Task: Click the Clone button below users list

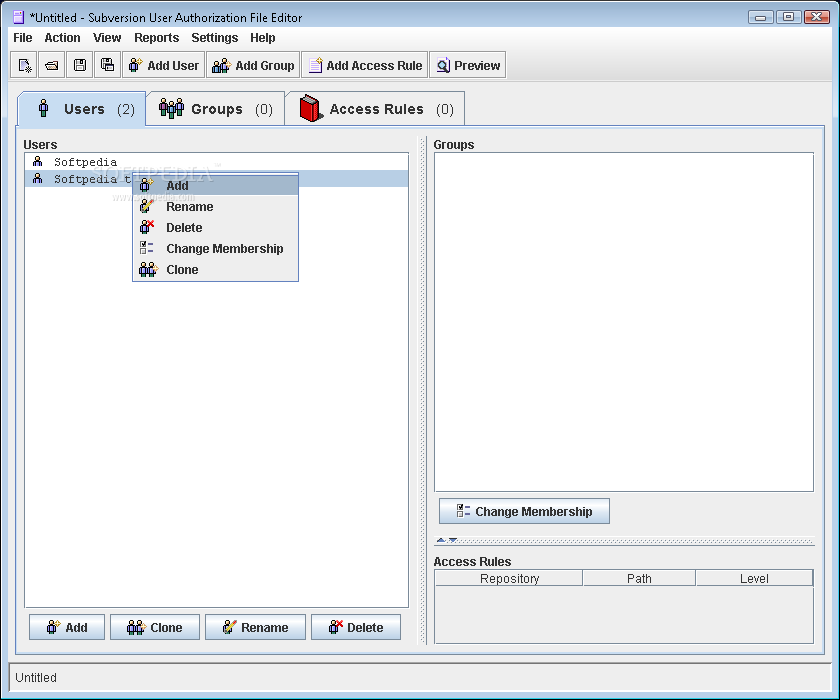Action: (155, 627)
